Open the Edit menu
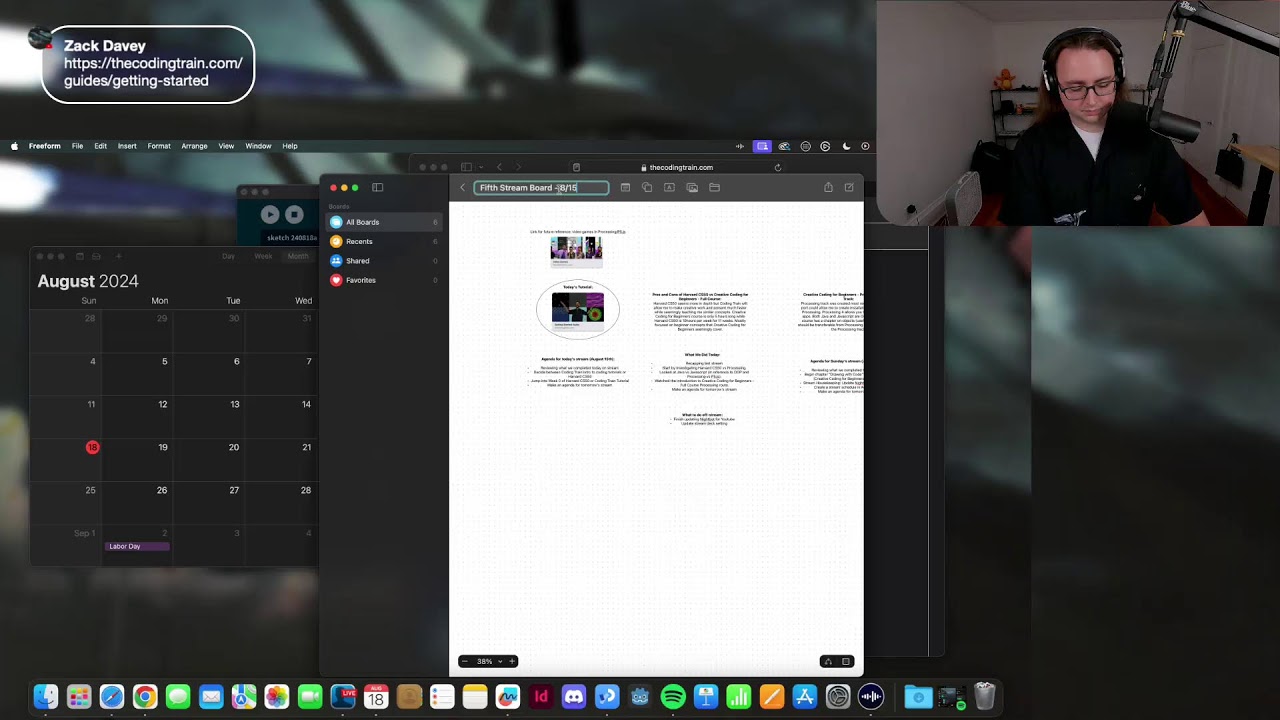The height and width of the screenshot is (720, 1280). pyautogui.click(x=100, y=146)
